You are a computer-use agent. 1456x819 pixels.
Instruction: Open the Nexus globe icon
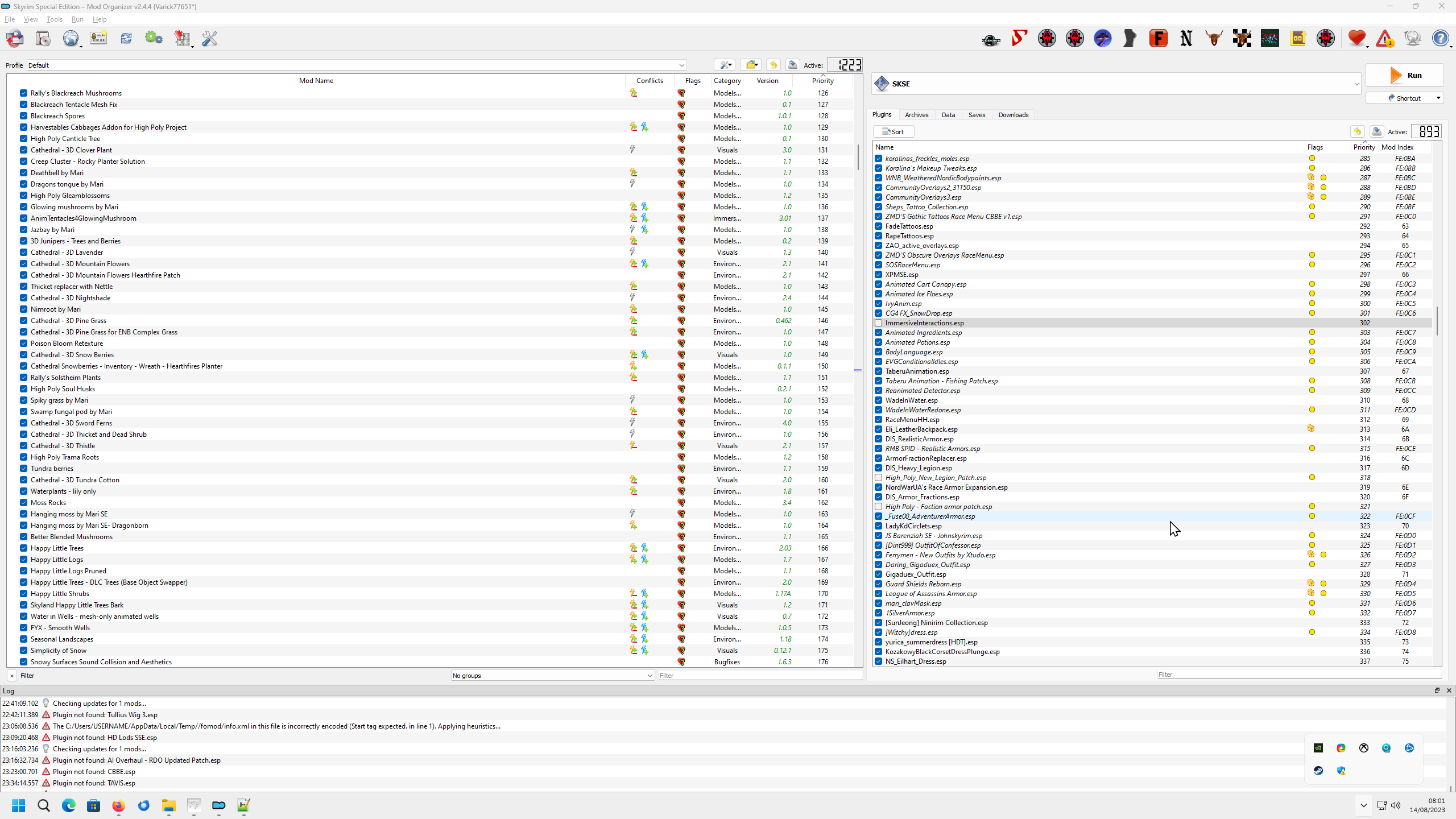click(x=71, y=39)
